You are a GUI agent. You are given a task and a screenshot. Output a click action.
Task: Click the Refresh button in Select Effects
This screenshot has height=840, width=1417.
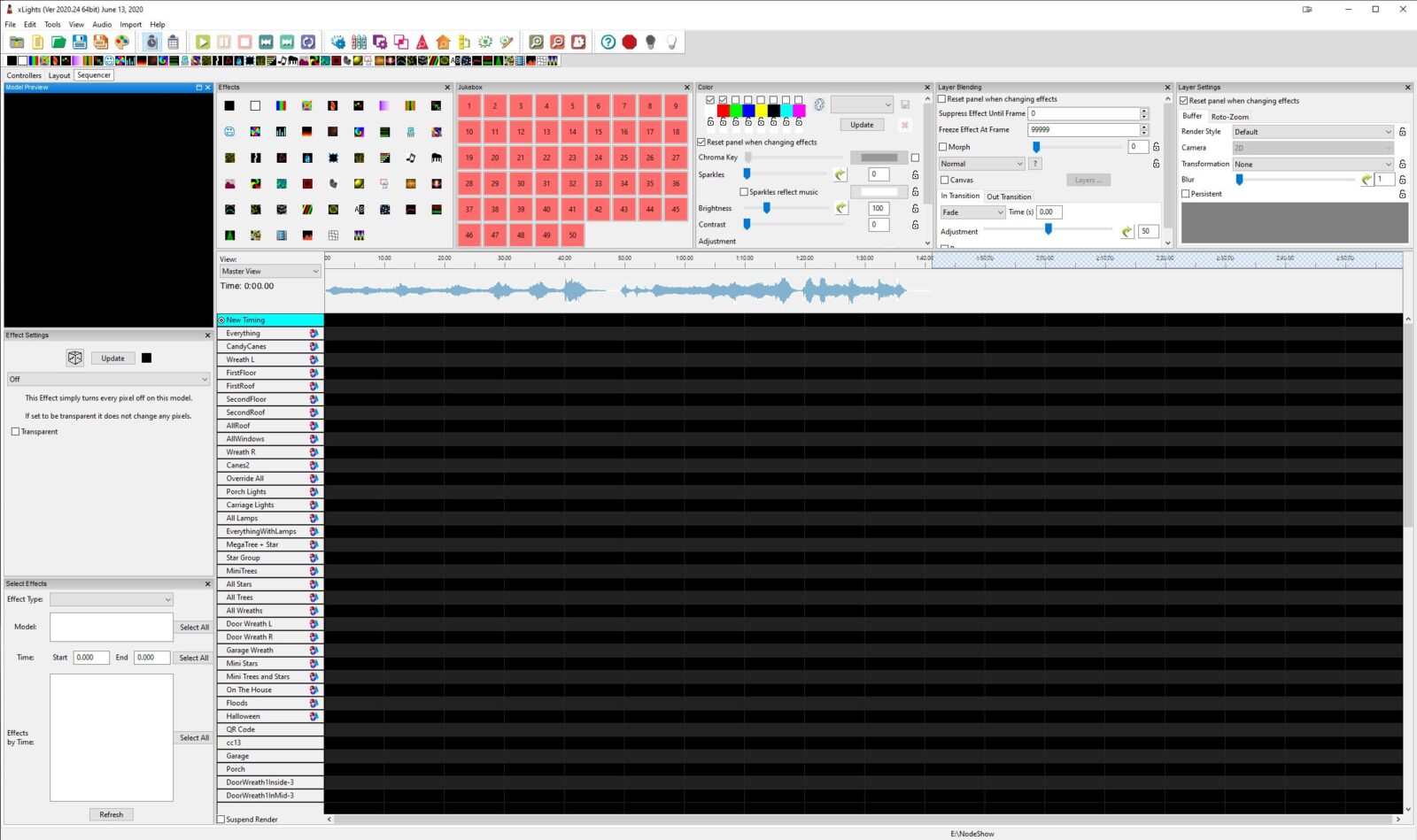click(x=111, y=813)
